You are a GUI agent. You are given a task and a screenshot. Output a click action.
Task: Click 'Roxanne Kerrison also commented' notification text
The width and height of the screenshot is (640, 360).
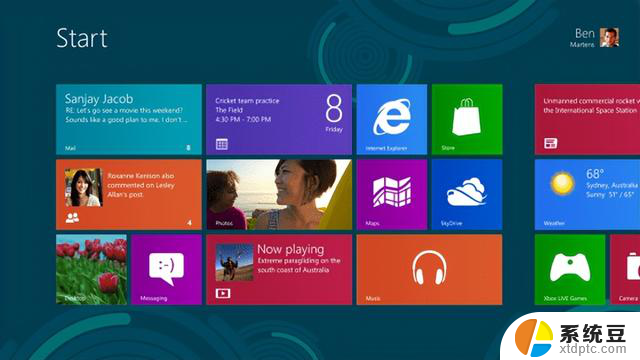point(141,185)
